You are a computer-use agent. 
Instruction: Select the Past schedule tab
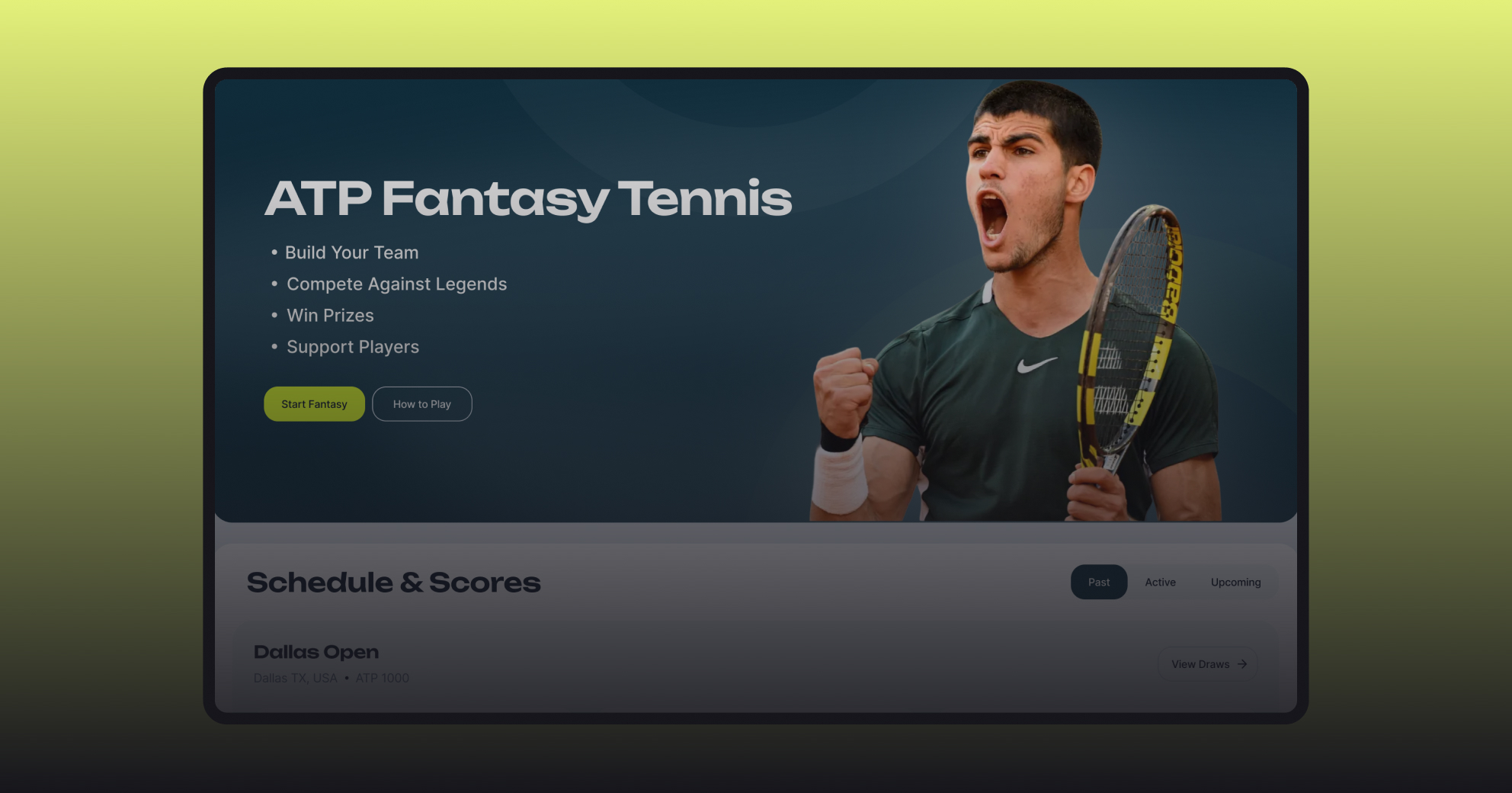pos(1099,583)
